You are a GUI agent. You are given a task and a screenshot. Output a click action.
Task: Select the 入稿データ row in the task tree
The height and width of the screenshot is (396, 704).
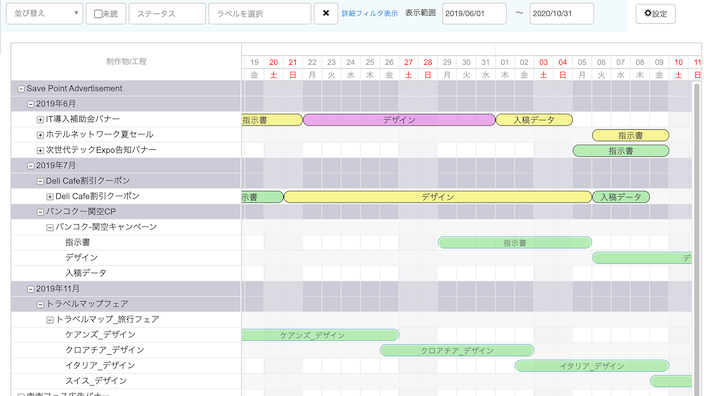[126, 273]
